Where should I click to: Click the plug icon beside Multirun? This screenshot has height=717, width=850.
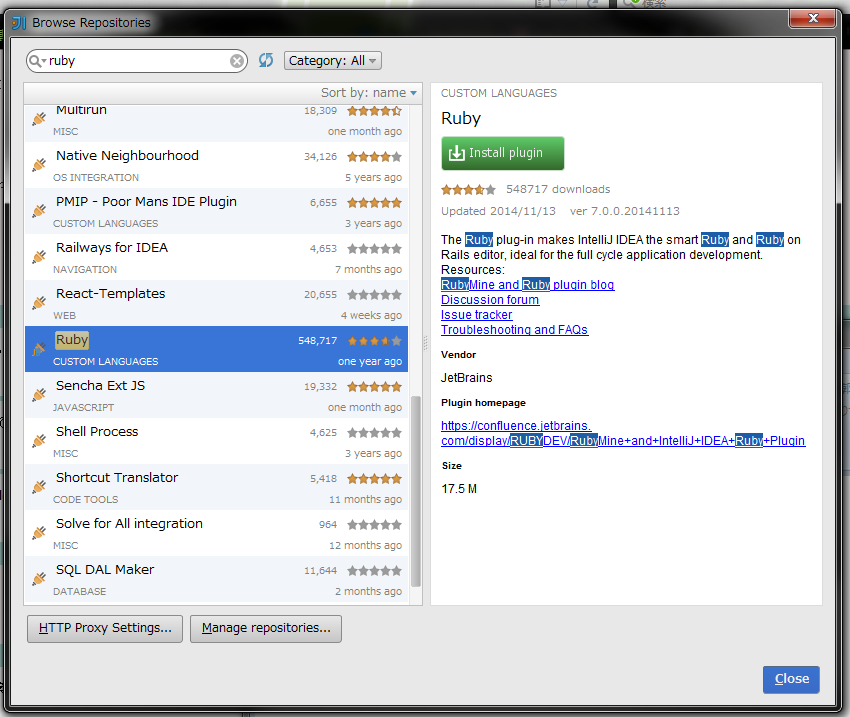(x=38, y=118)
